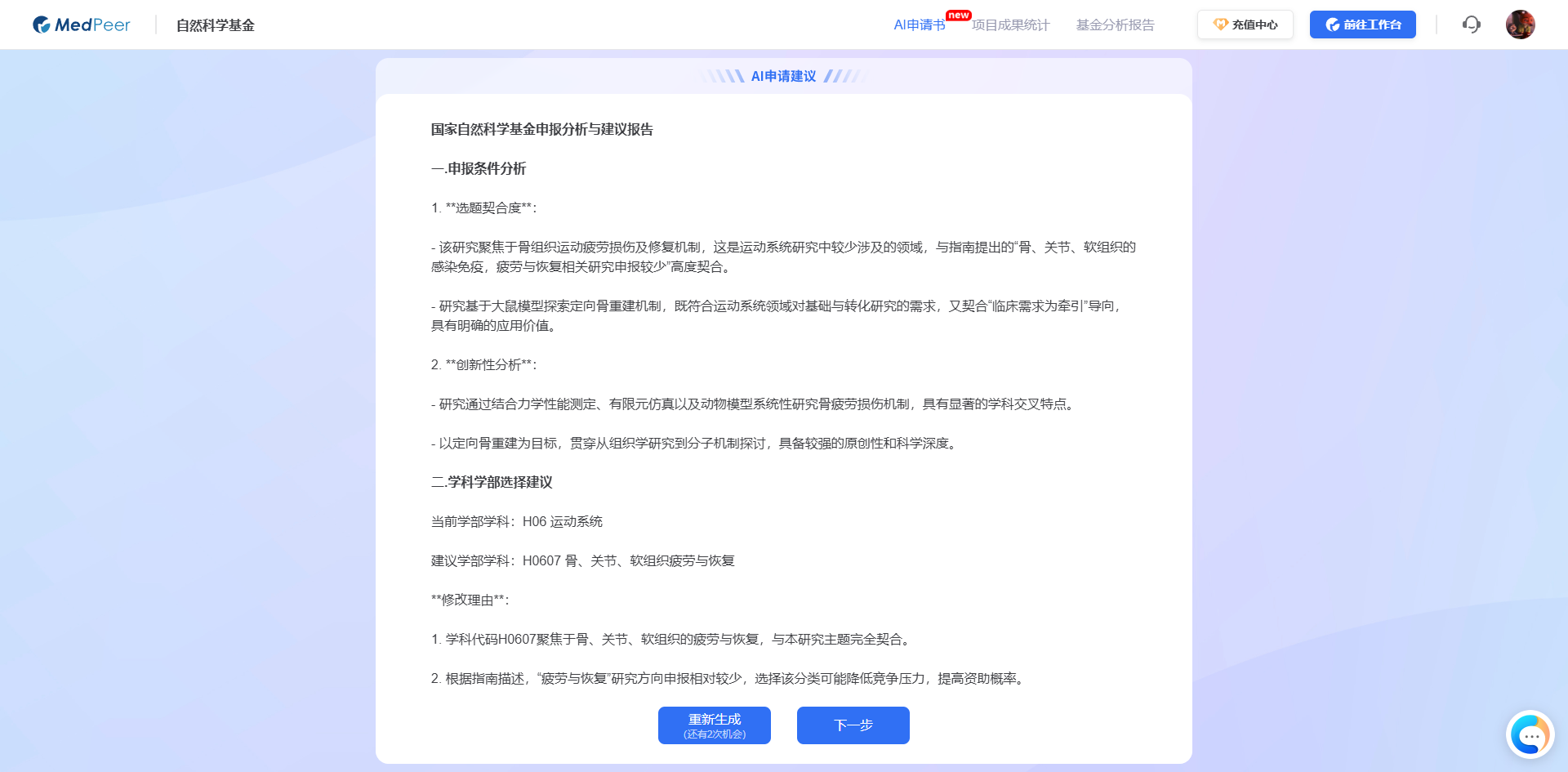
Task: Click sentence starting 根据指南描述
Action: [x=729, y=678]
